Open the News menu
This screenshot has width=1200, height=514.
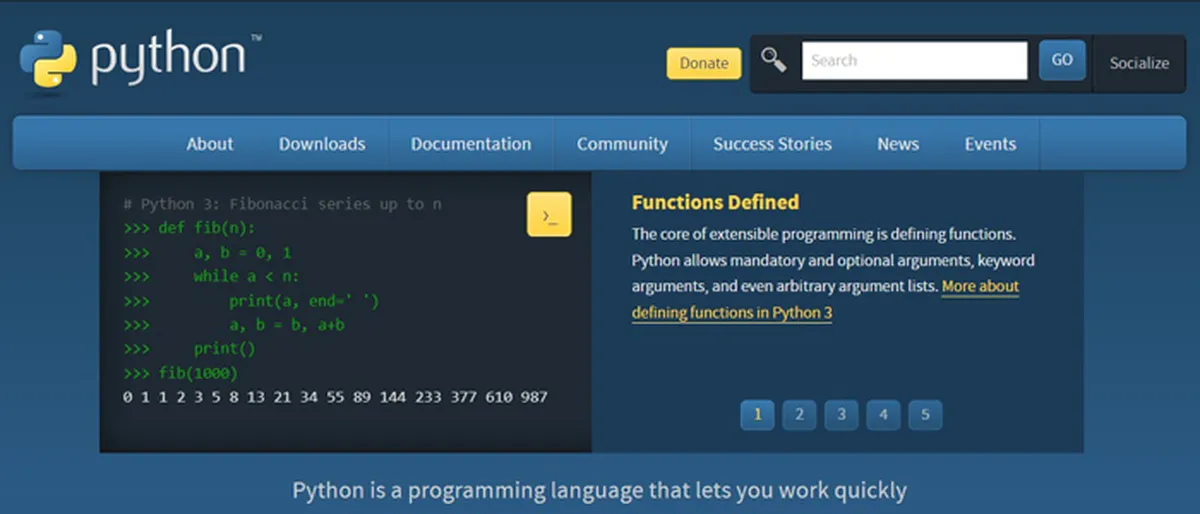[898, 144]
